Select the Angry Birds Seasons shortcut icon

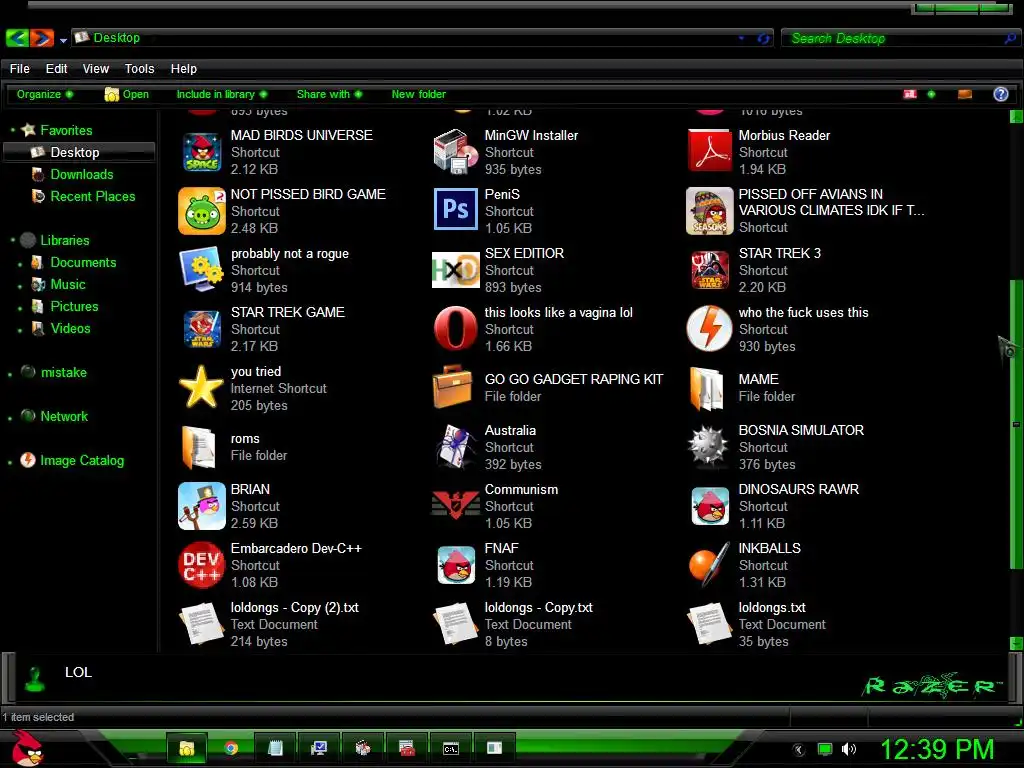click(x=710, y=211)
